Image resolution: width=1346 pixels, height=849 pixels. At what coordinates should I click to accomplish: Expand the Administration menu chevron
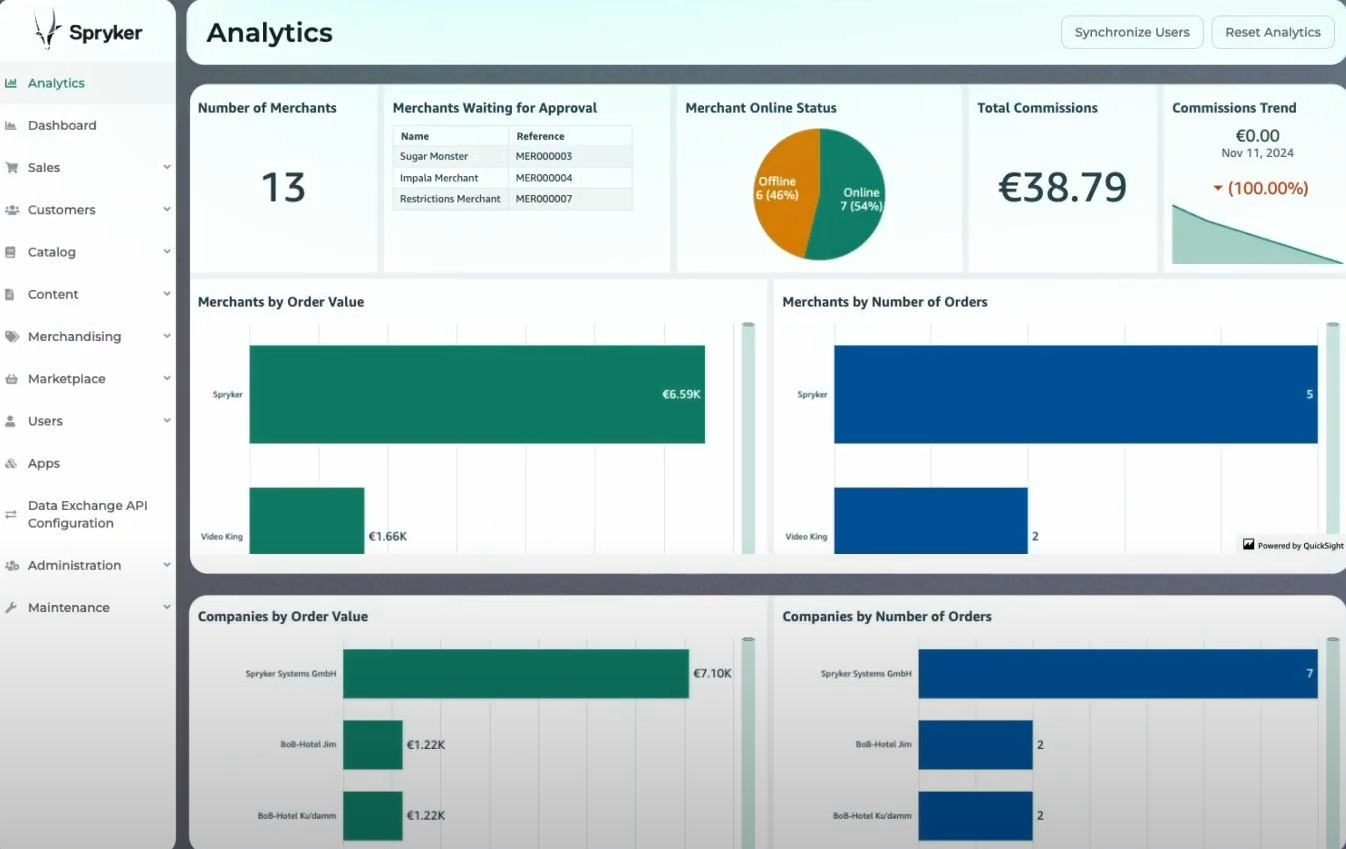tap(166, 565)
